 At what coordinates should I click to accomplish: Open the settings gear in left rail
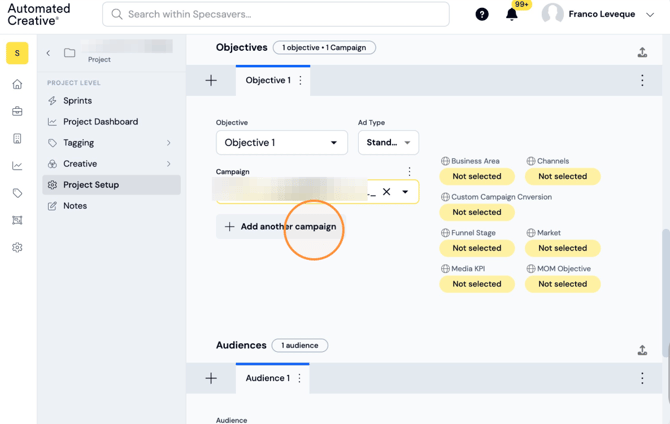tap(17, 247)
